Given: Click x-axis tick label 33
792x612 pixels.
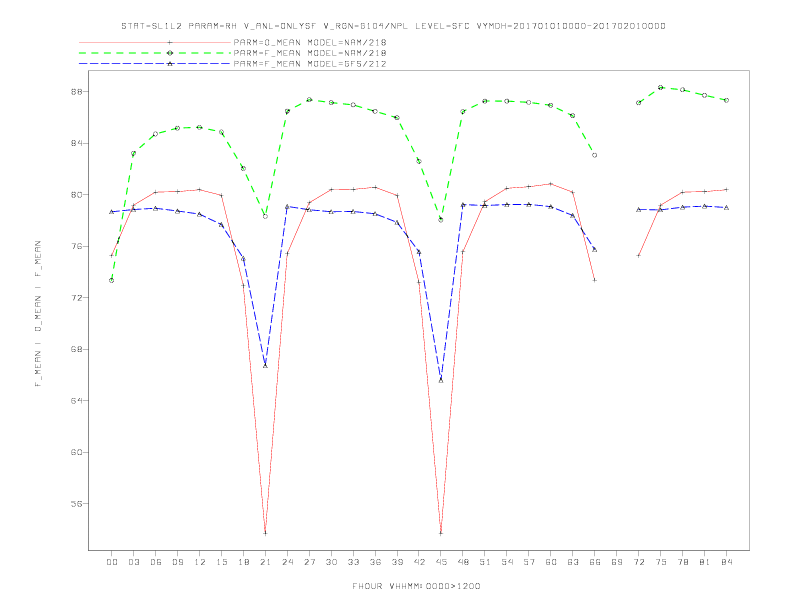Looking at the screenshot, I should pyautogui.click(x=354, y=562).
